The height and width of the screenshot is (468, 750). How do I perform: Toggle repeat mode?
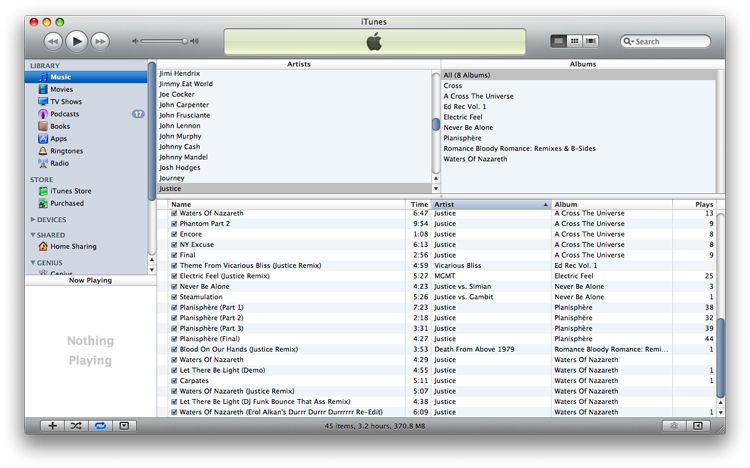(100, 426)
